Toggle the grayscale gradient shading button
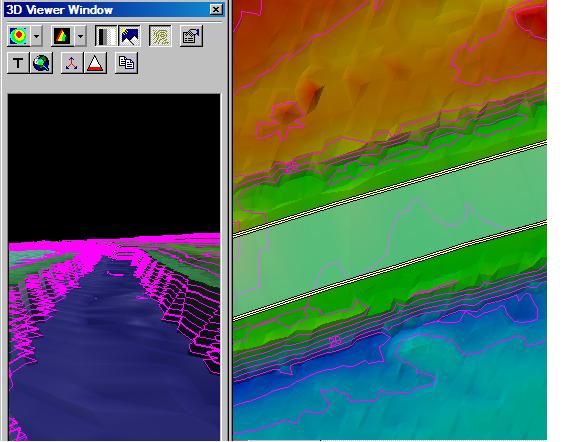The width and height of the screenshot is (563, 442). tap(106, 36)
